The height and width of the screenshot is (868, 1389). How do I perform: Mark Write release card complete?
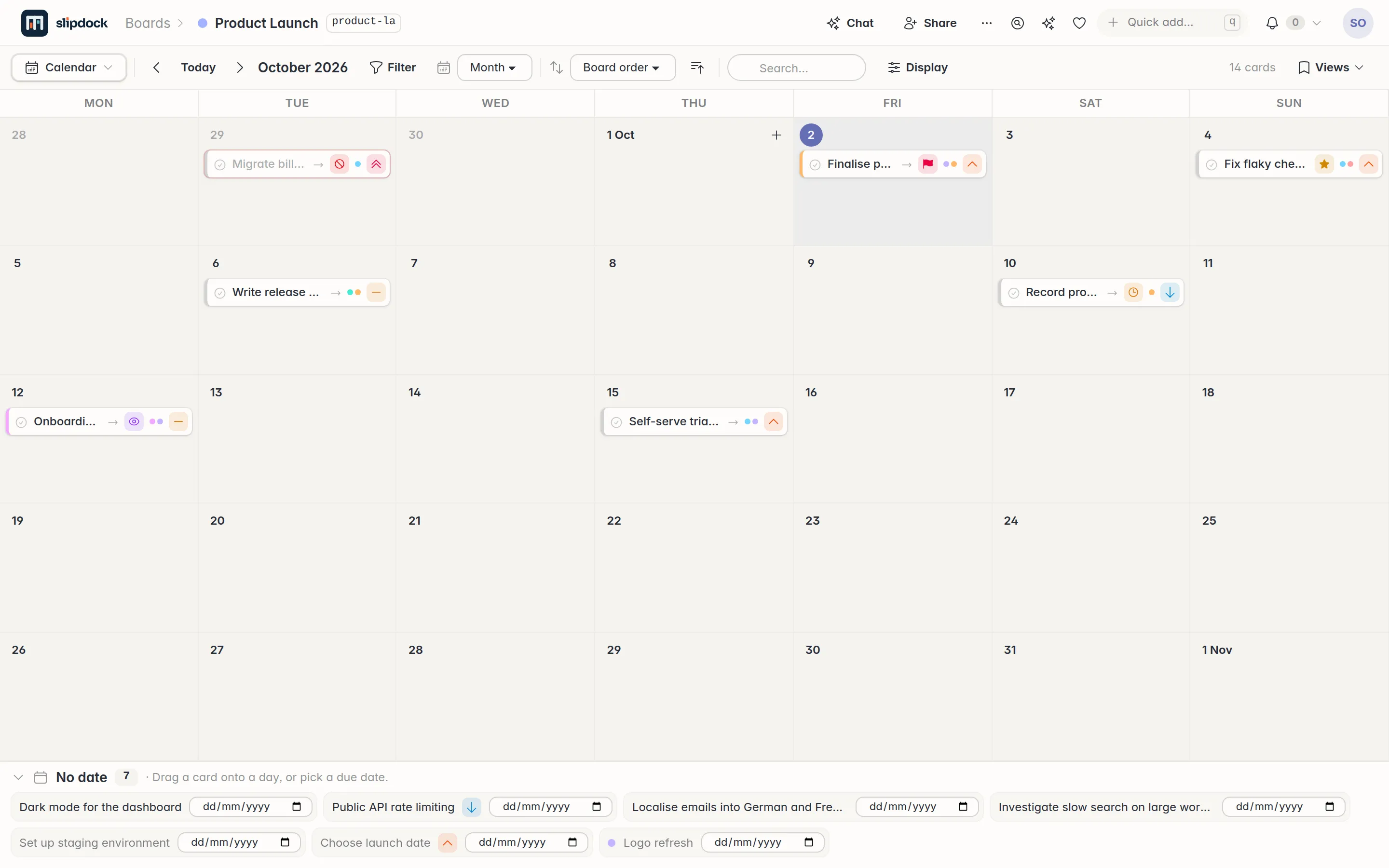[x=220, y=293]
